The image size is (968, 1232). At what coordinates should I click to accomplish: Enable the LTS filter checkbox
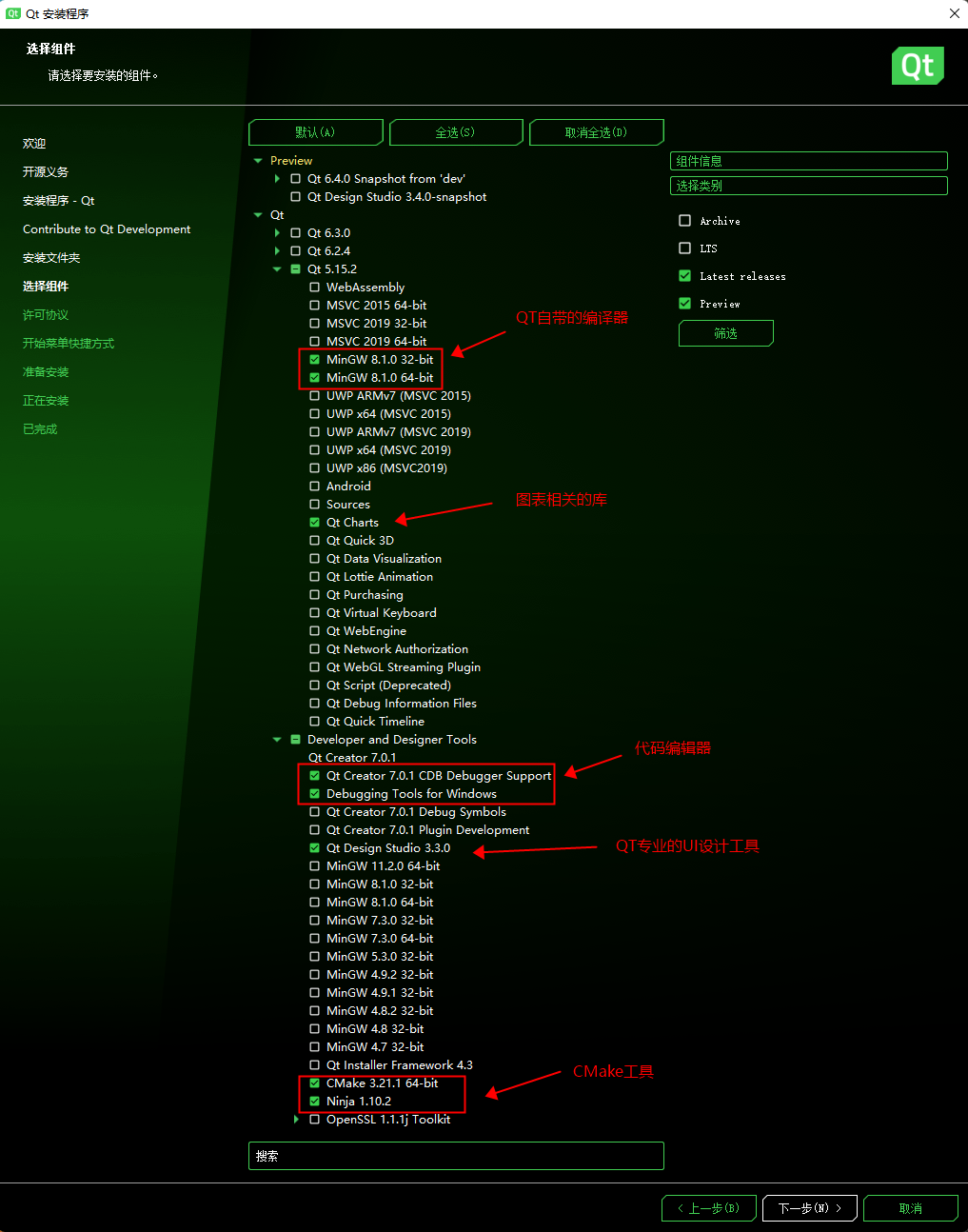[684, 248]
